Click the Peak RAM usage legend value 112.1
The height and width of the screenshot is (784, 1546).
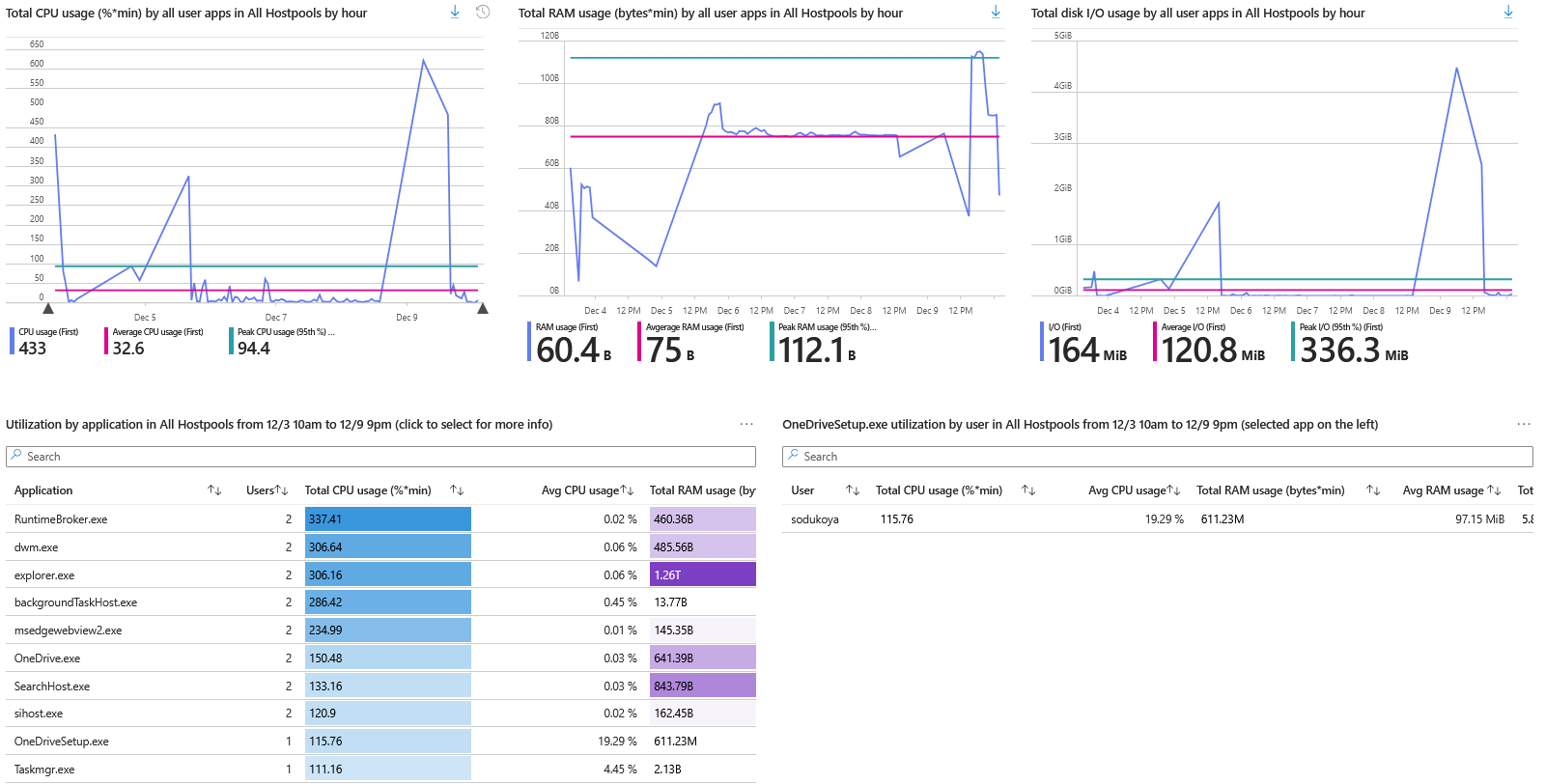(817, 350)
